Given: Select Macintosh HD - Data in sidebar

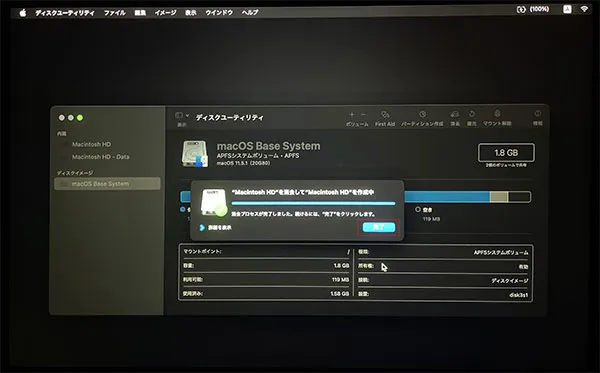Looking at the screenshot, I should pos(101,157).
